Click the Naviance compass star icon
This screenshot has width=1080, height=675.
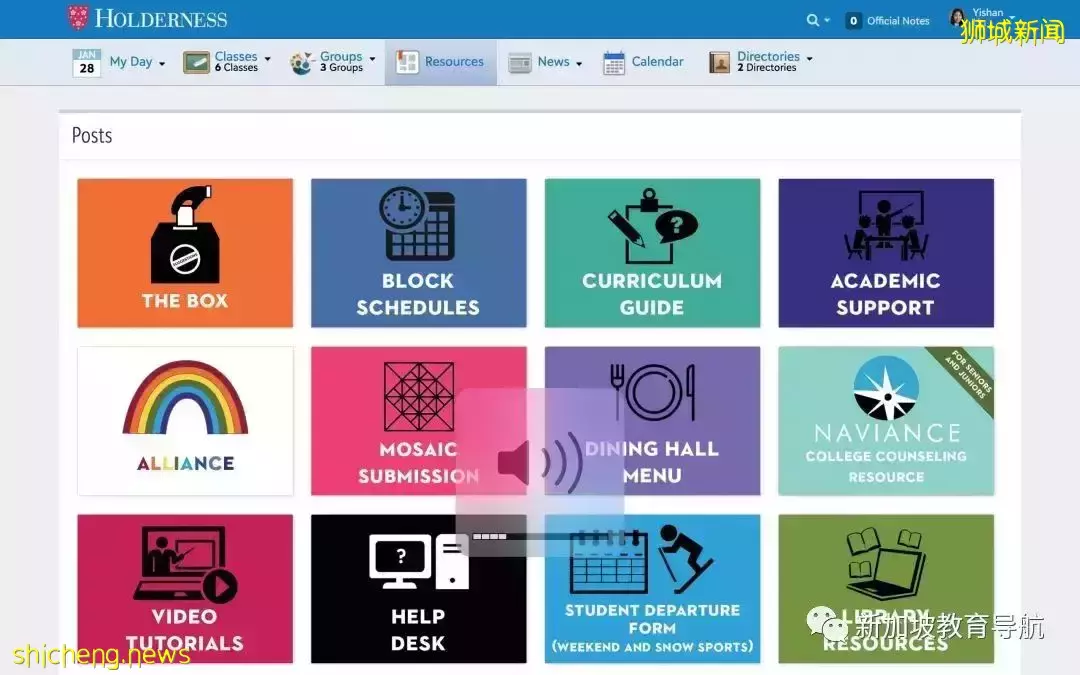coord(886,388)
